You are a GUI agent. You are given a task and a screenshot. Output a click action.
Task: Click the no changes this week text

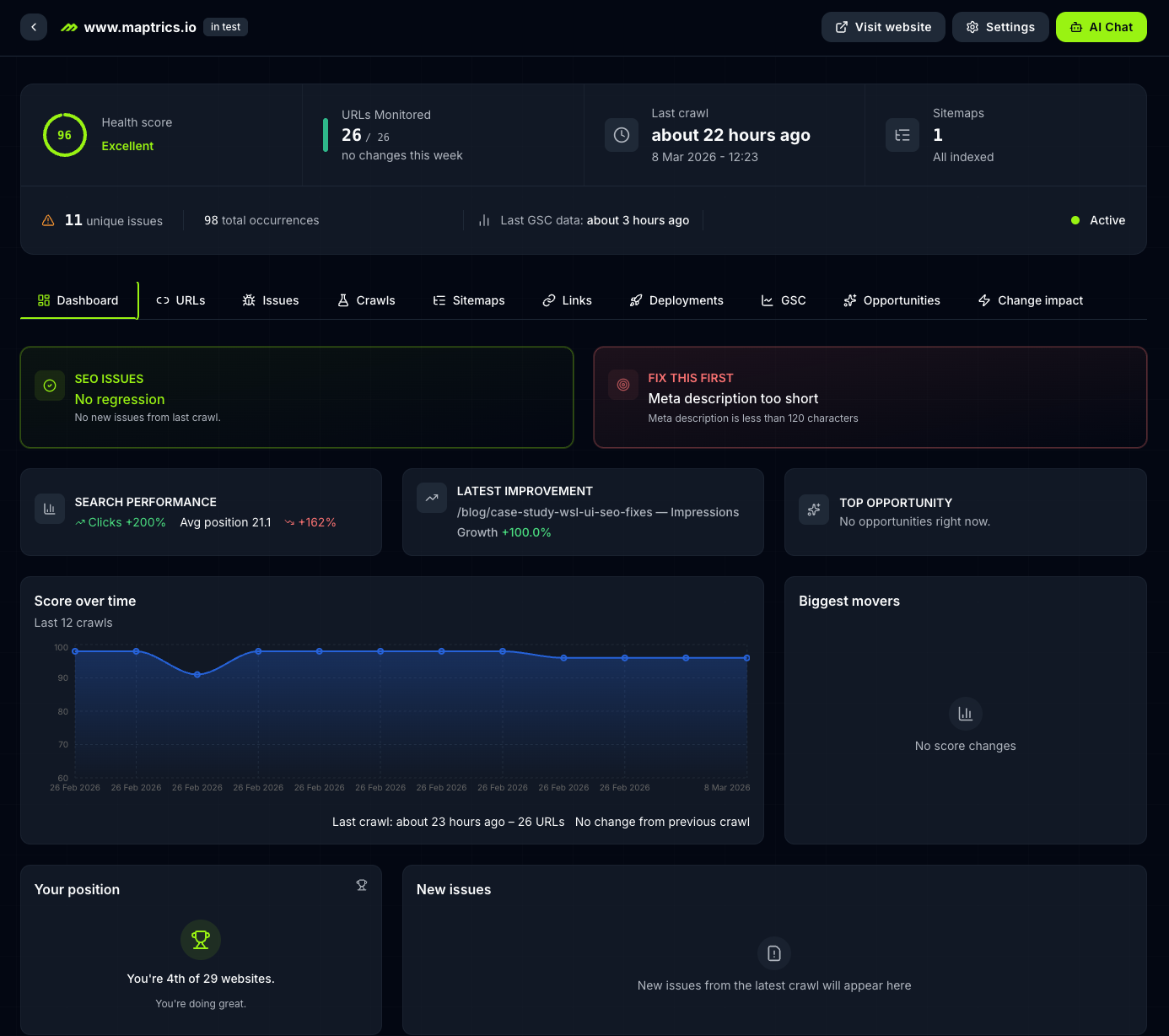click(401, 155)
